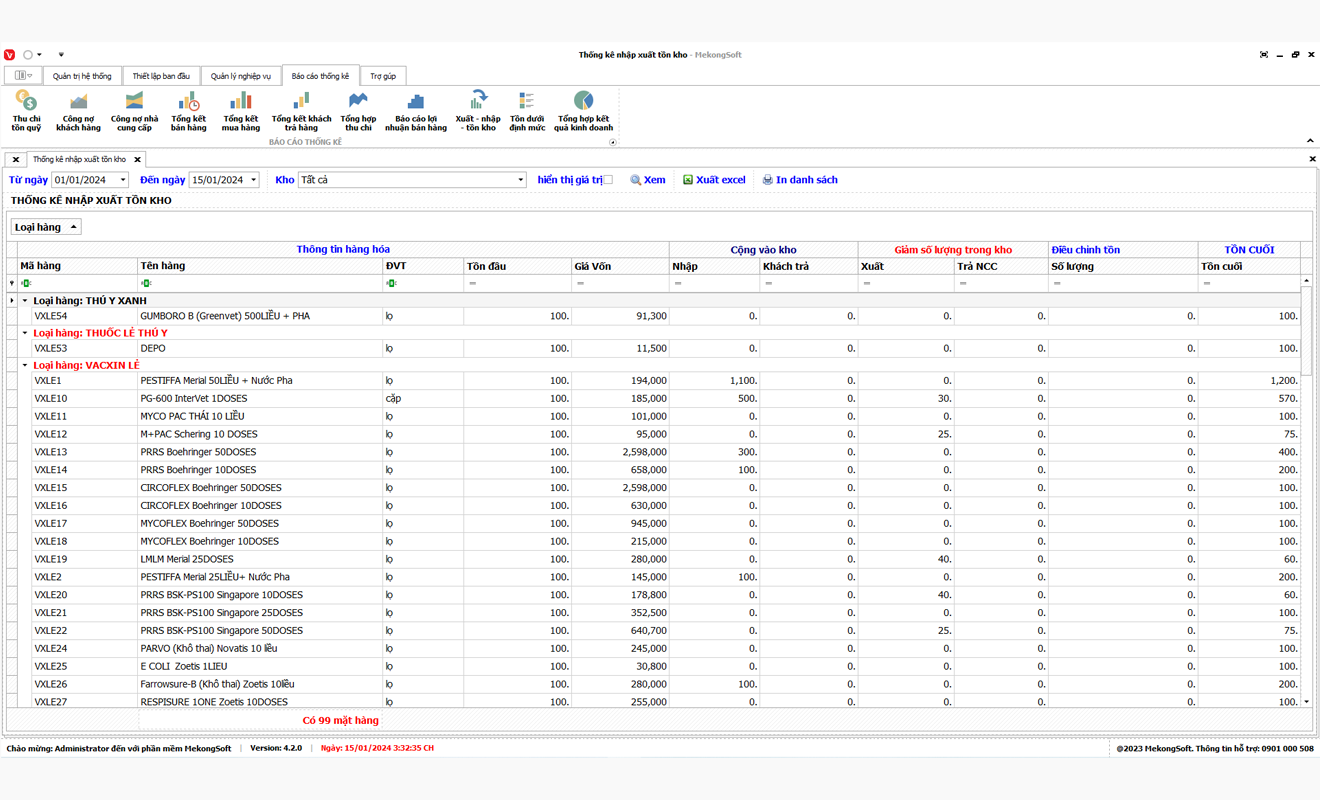
Task: Open Tổng kết bán hàng report
Action: coord(188,111)
